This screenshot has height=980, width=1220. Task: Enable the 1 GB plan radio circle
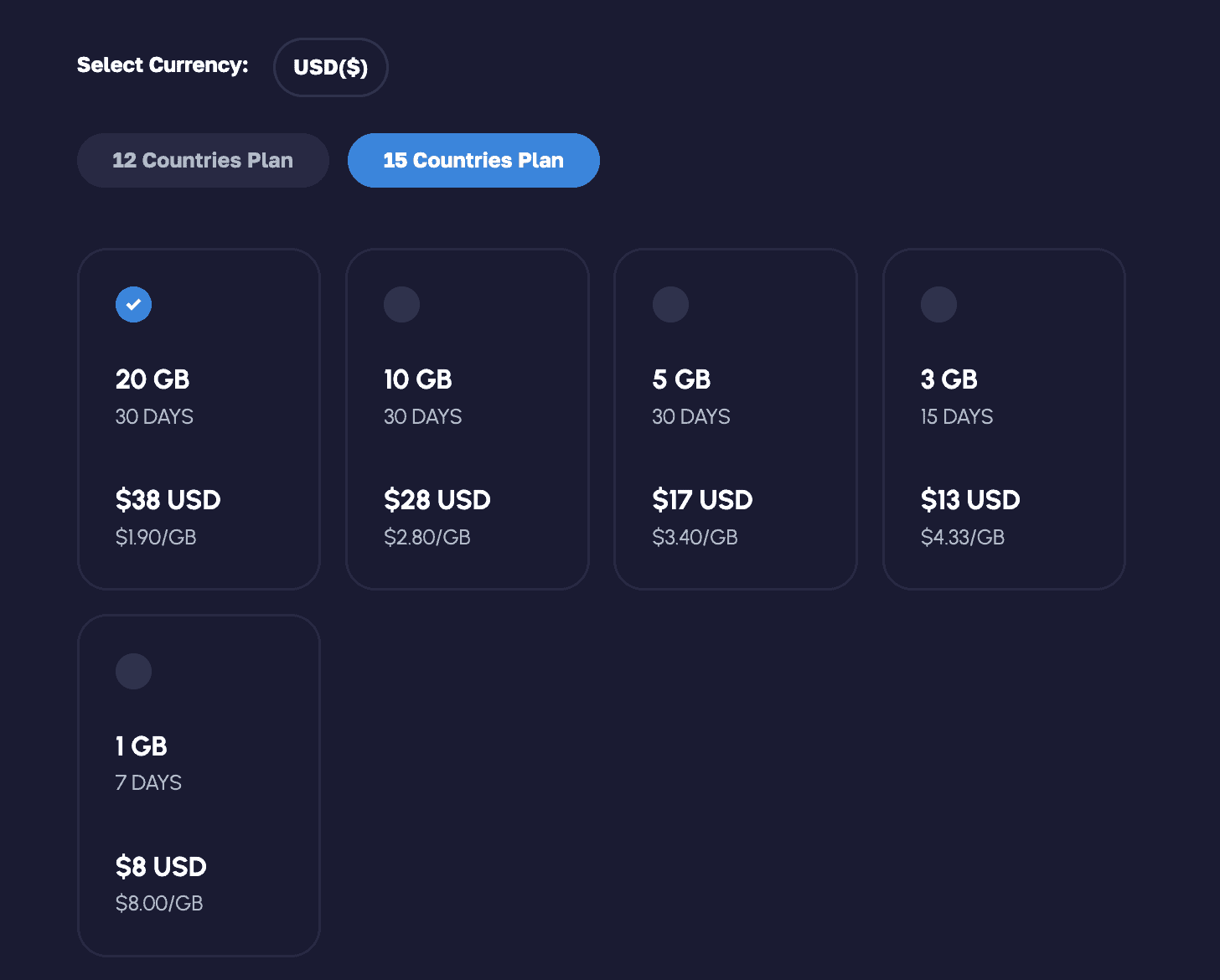pos(133,671)
